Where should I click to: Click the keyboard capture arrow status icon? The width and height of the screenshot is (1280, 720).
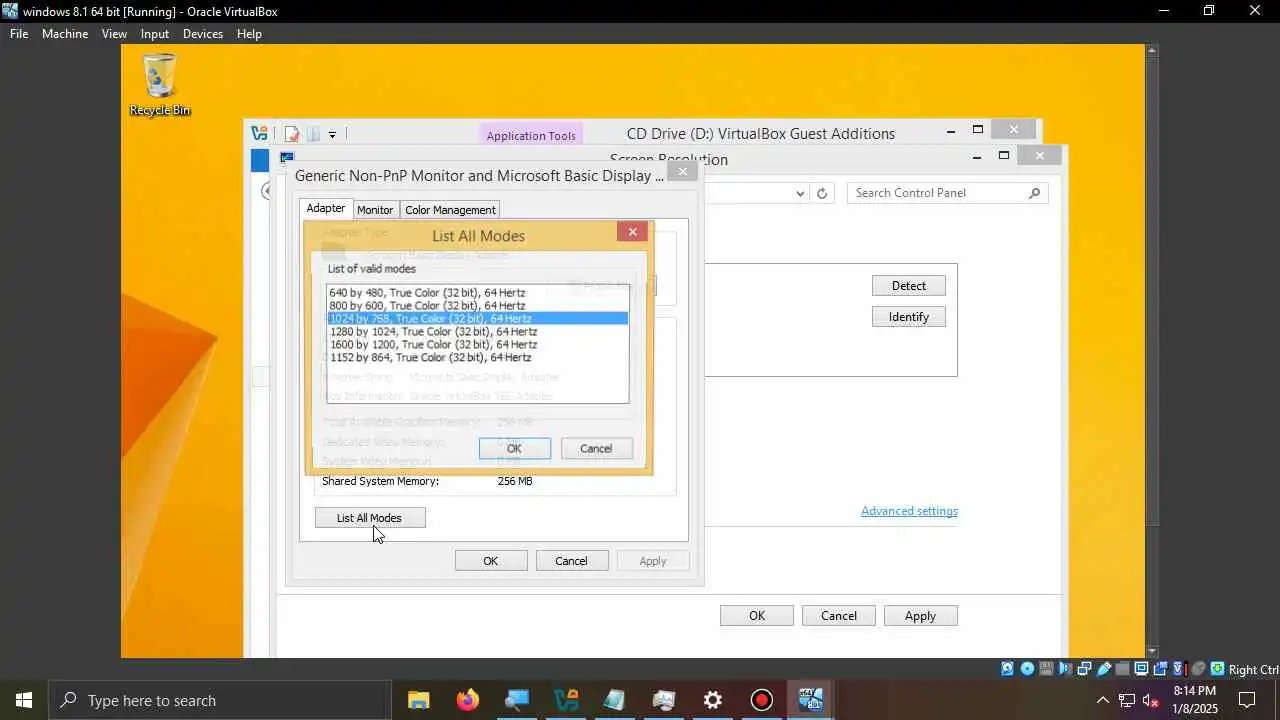(x=1218, y=669)
